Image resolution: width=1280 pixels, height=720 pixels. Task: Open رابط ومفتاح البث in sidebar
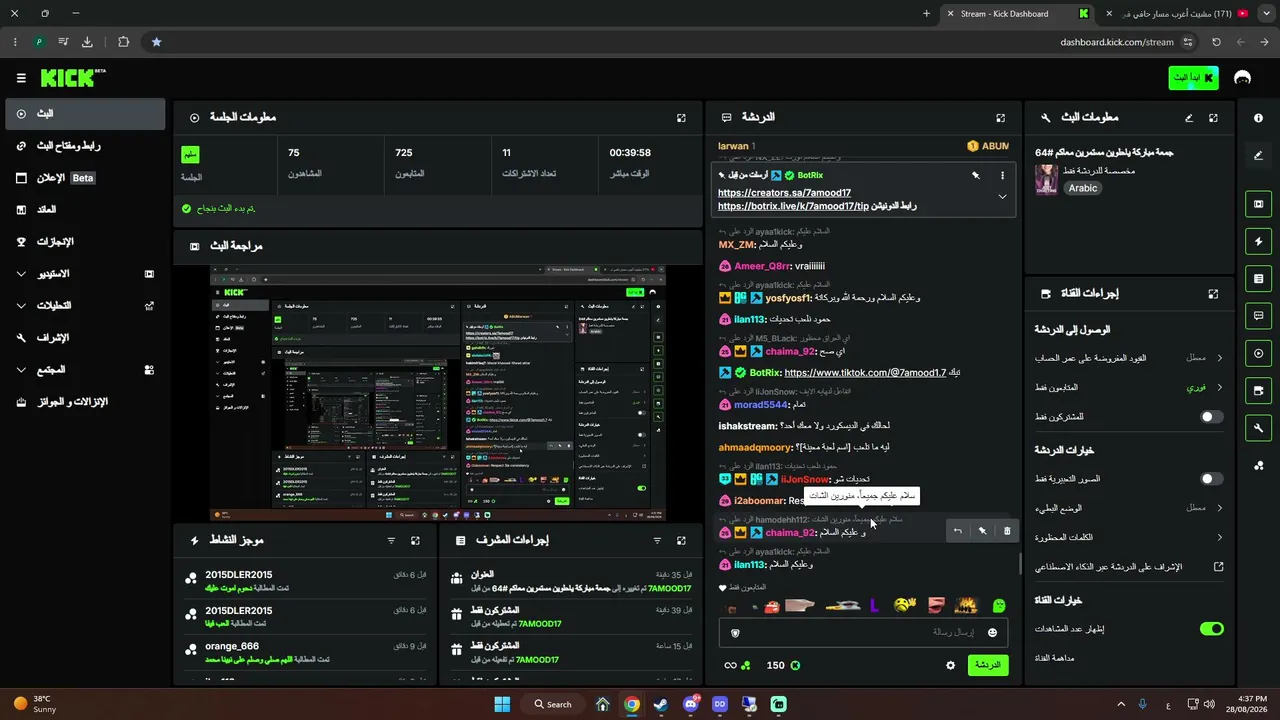[x=84, y=146]
